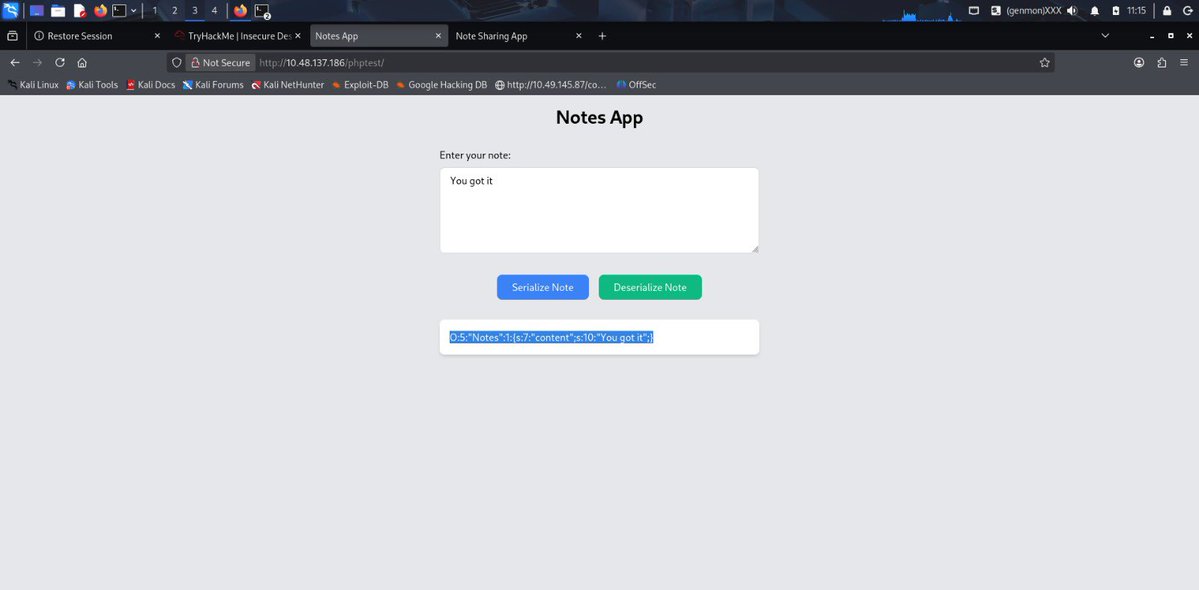This screenshot has width=1199, height=590.
Task: Switch to the TryHackMe Insecure Deserialisation tab
Action: pos(239,36)
